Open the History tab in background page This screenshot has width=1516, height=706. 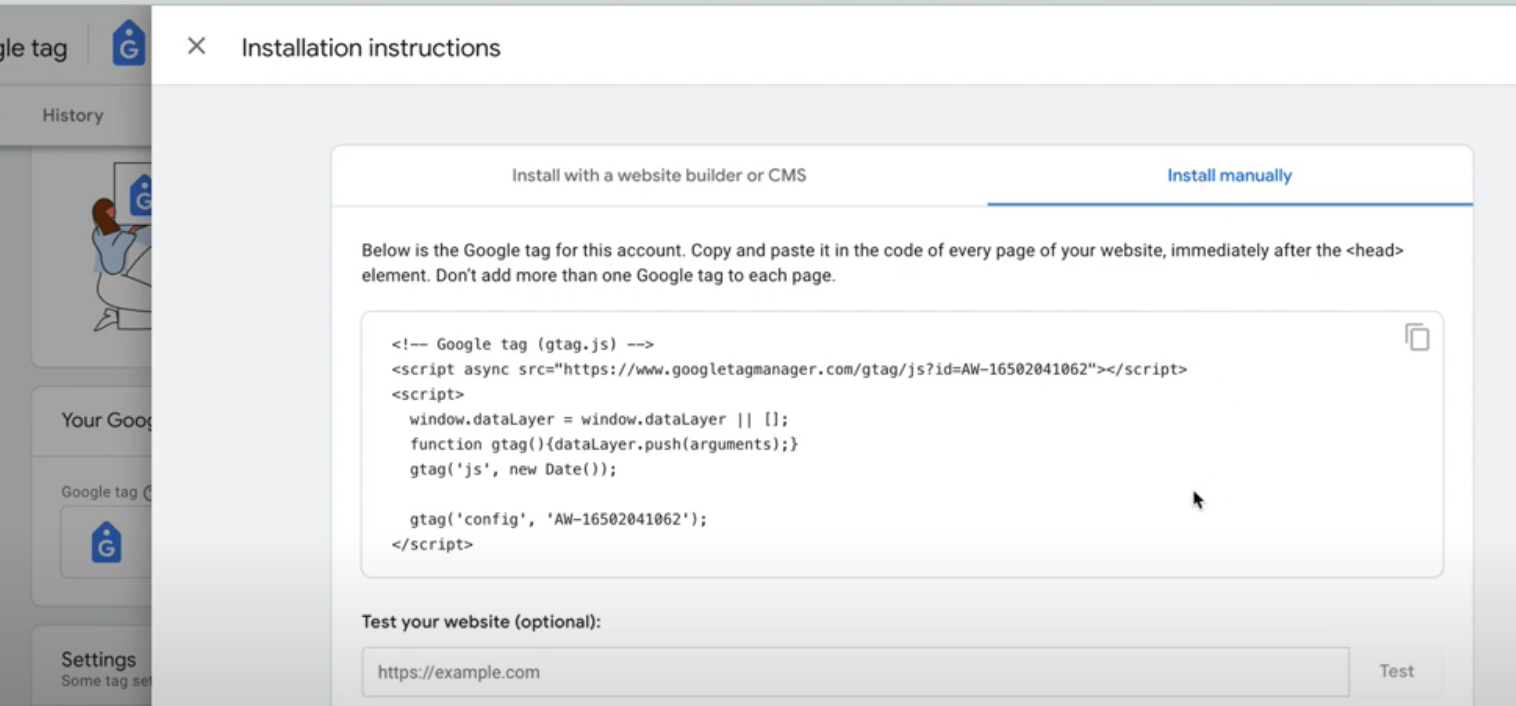[73, 115]
